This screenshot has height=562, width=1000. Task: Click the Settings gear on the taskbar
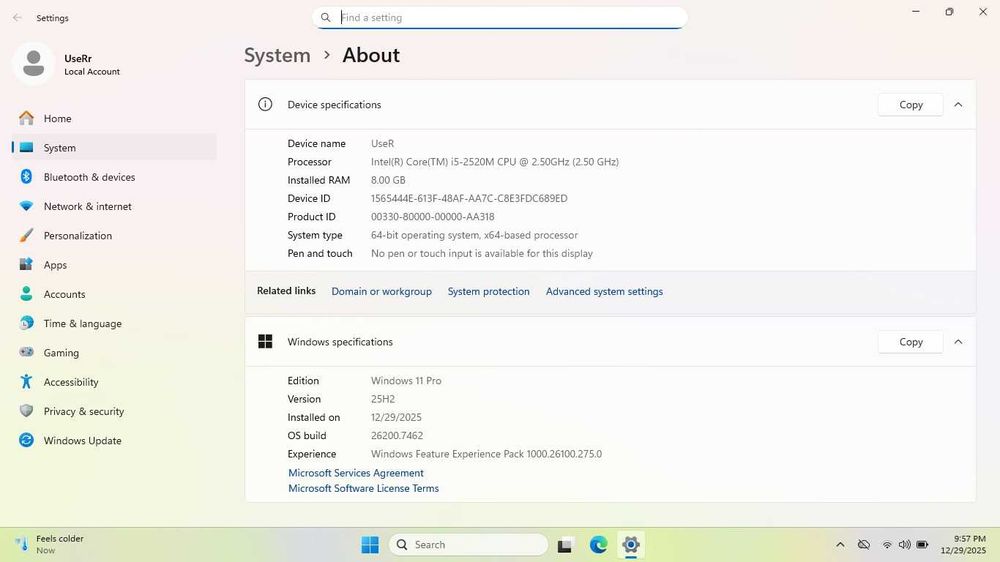tap(631, 544)
